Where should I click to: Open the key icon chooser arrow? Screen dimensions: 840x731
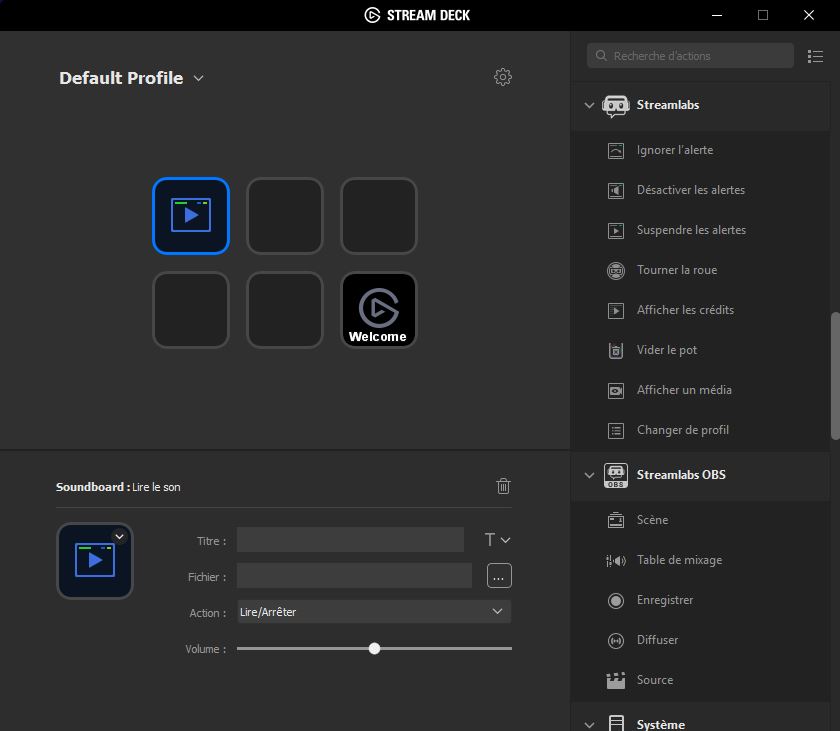point(119,536)
